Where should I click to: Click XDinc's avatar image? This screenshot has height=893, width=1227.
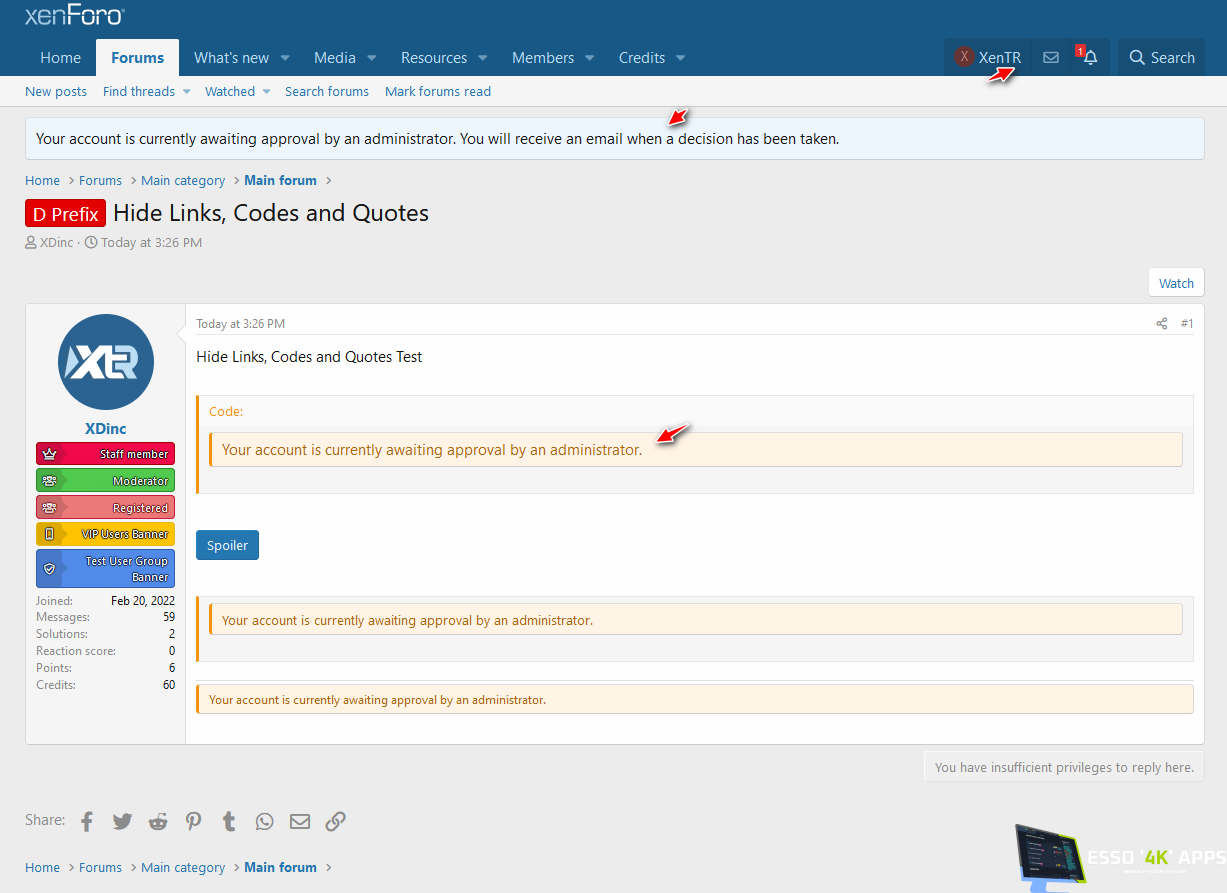pyautogui.click(x=105, y=362)
